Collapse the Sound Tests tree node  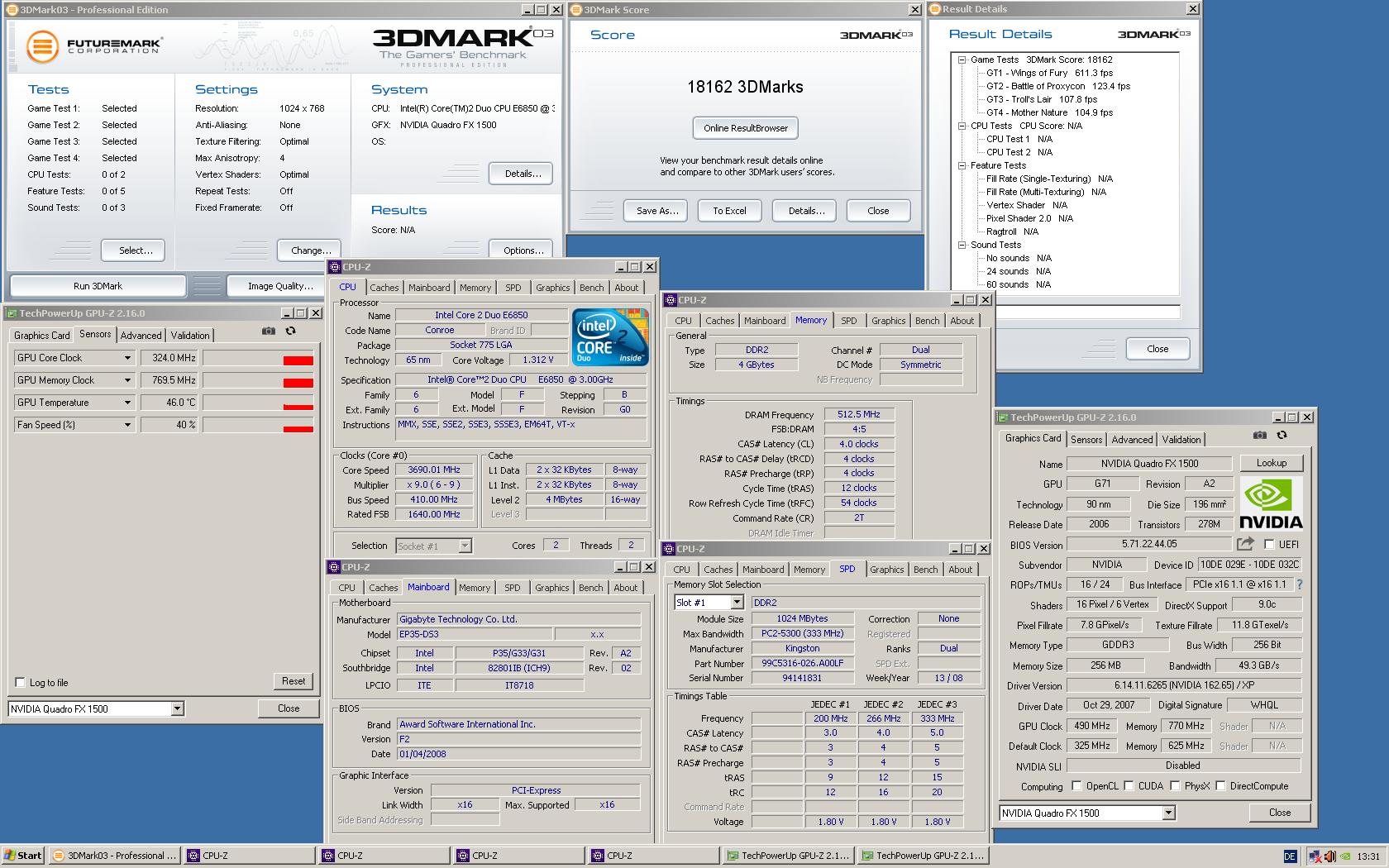tap(962, 245)
